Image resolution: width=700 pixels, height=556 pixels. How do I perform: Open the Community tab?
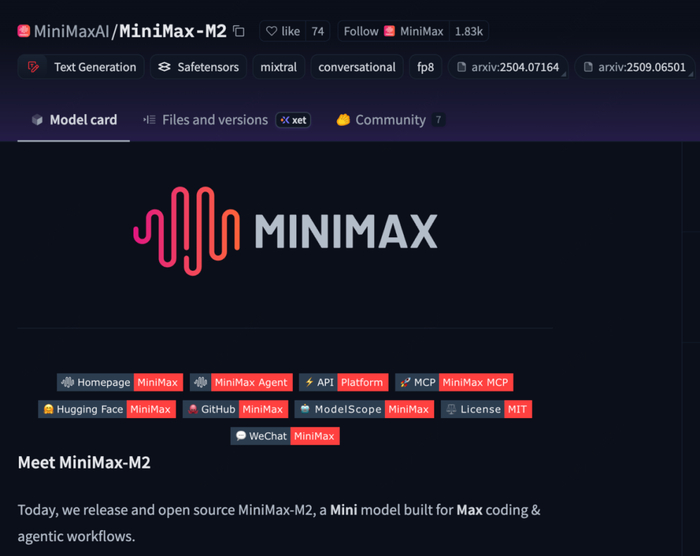pos(391,120)
